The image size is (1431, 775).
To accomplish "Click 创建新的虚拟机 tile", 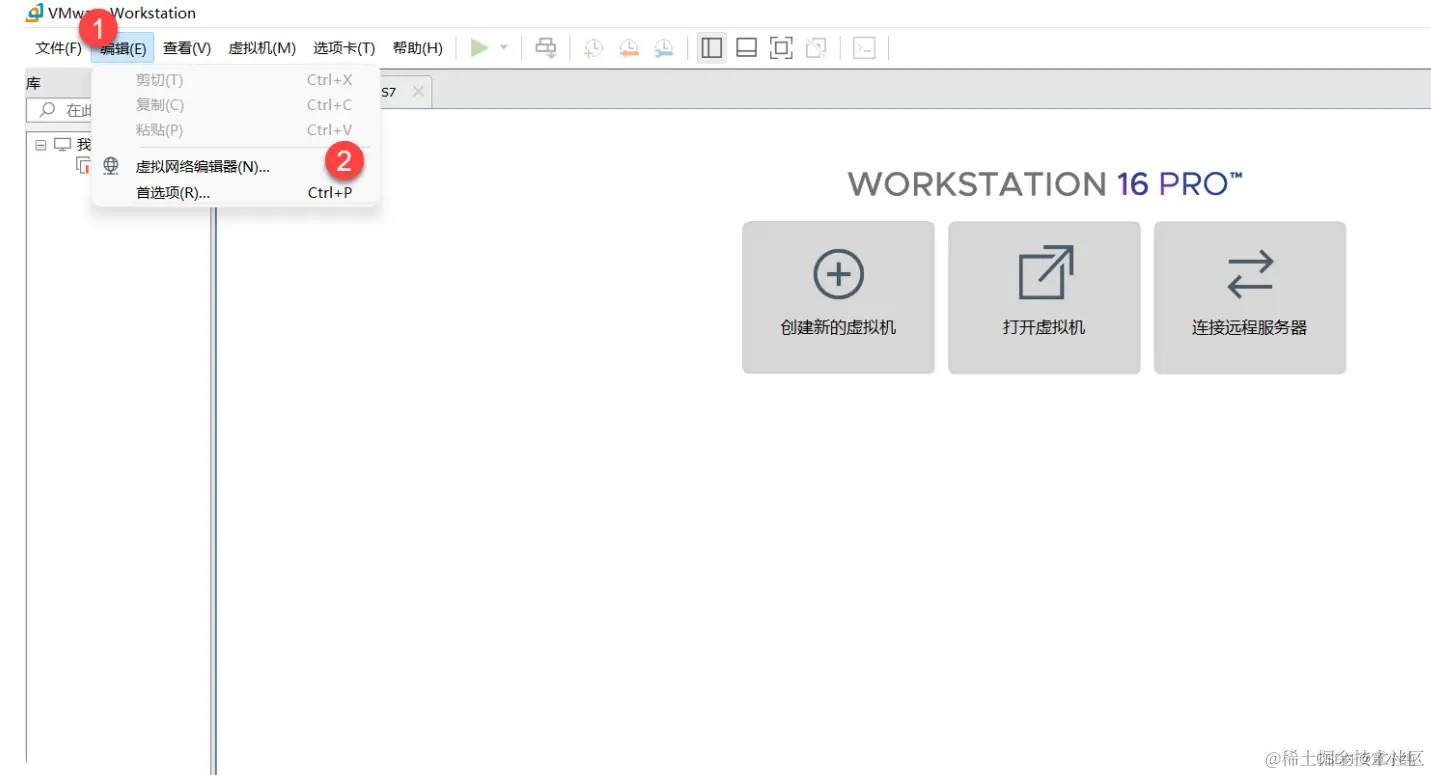I will tap(838, 298).
